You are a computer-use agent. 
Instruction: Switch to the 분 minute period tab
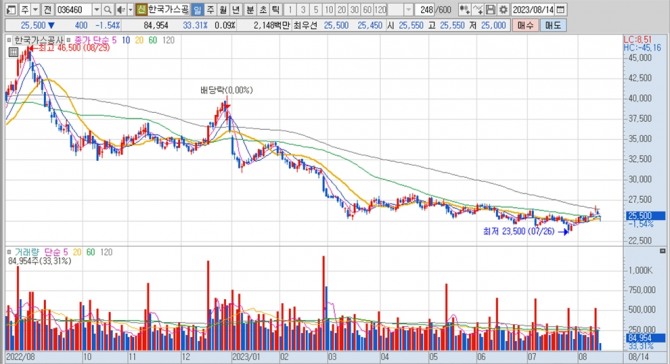point(250,9)
